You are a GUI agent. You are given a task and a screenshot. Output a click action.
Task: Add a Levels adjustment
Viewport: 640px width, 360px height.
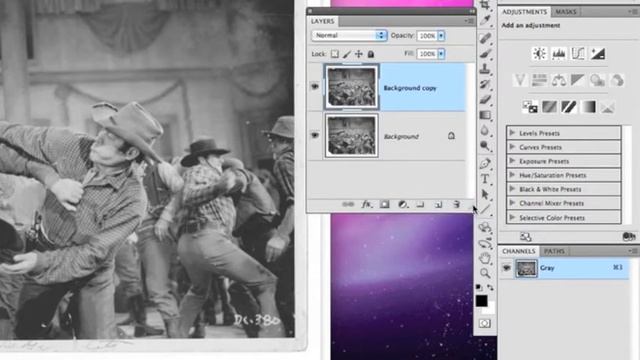[x=558, y=53]
